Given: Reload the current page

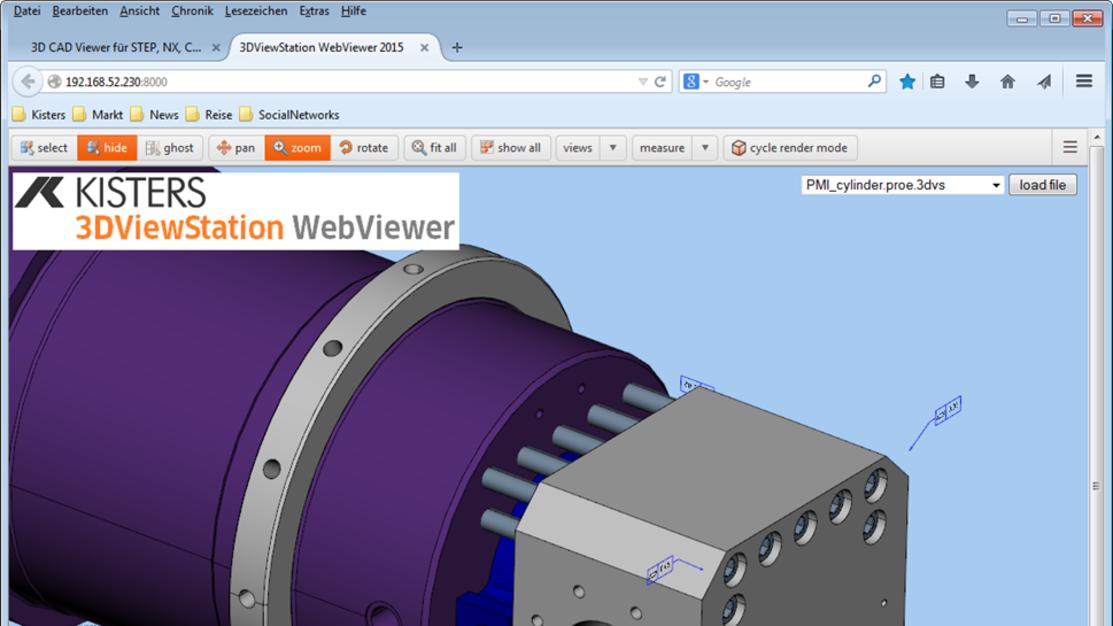Looking at the screenshot, I should (660, 82).
